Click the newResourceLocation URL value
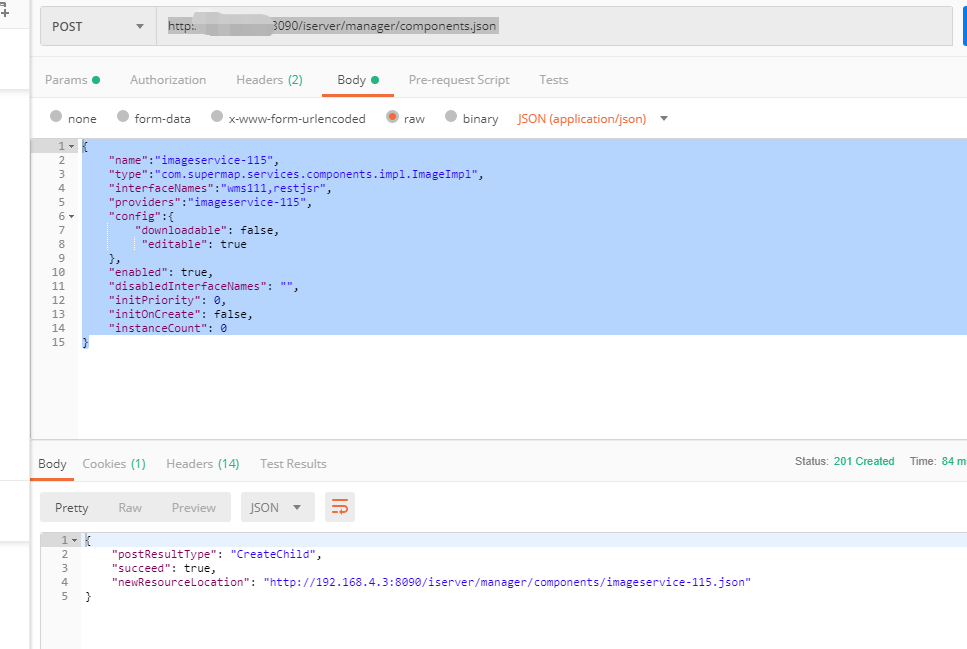 tap(507, 582)
